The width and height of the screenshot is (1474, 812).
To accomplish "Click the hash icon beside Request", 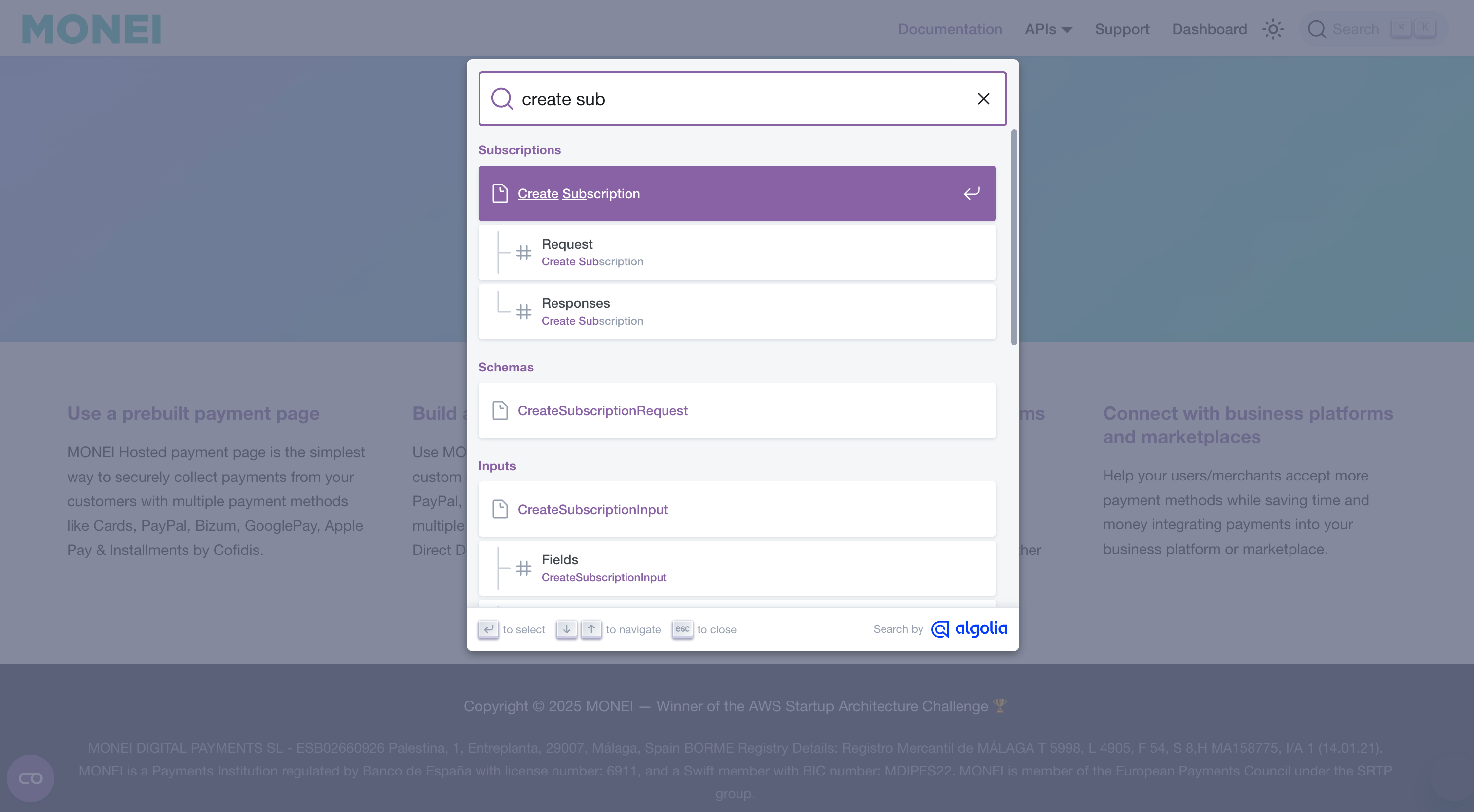I will pos(523,253).
